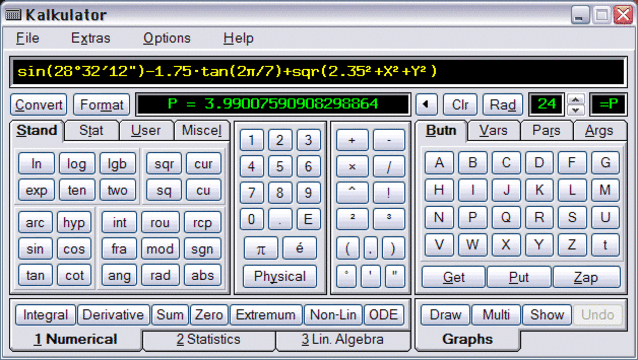The width and height of the screenshot is (638, 360).
Task: Switch to the Vars tab
Action: click(x=493, y=131)
